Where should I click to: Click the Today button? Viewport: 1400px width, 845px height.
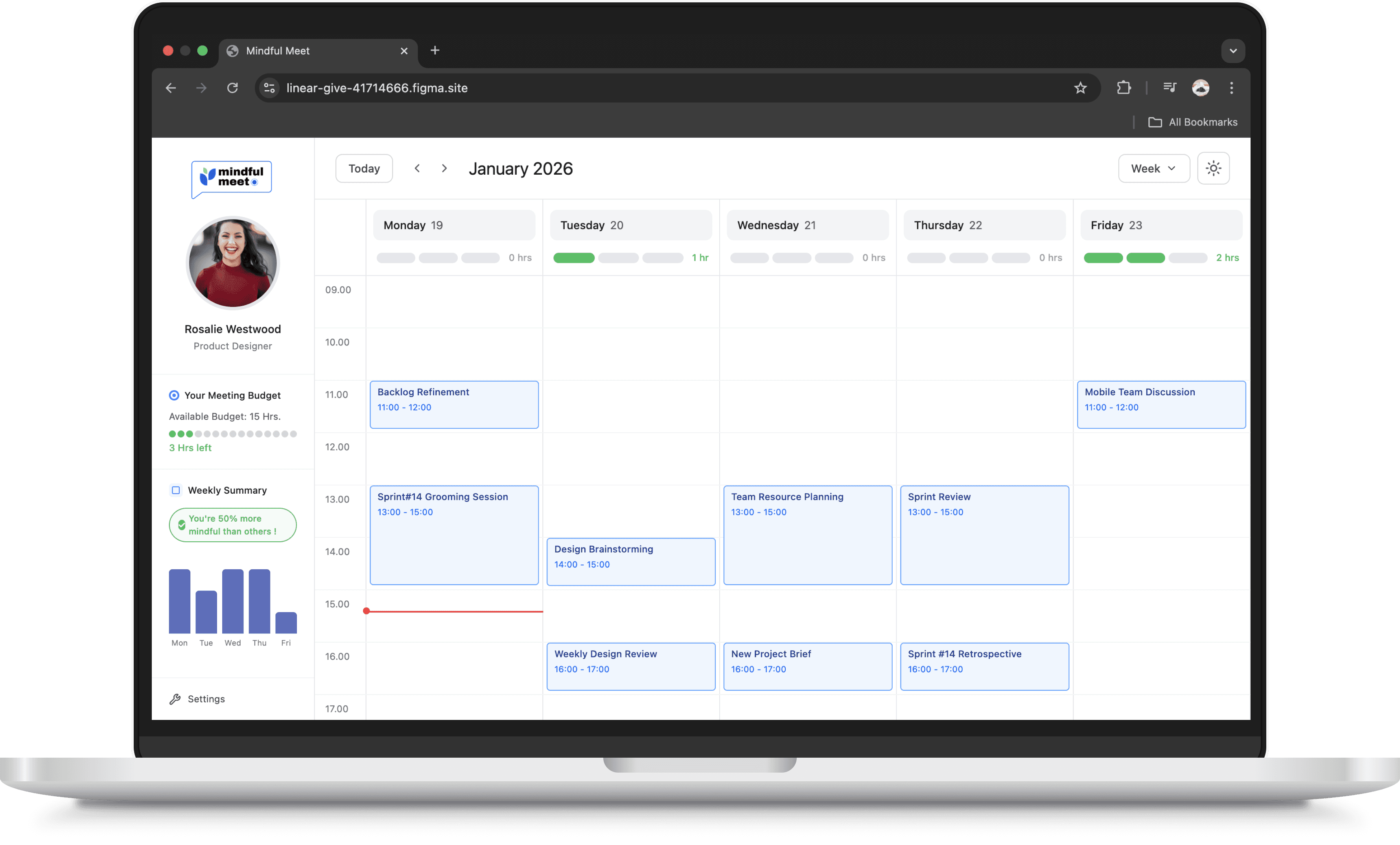tap(364, 168)
